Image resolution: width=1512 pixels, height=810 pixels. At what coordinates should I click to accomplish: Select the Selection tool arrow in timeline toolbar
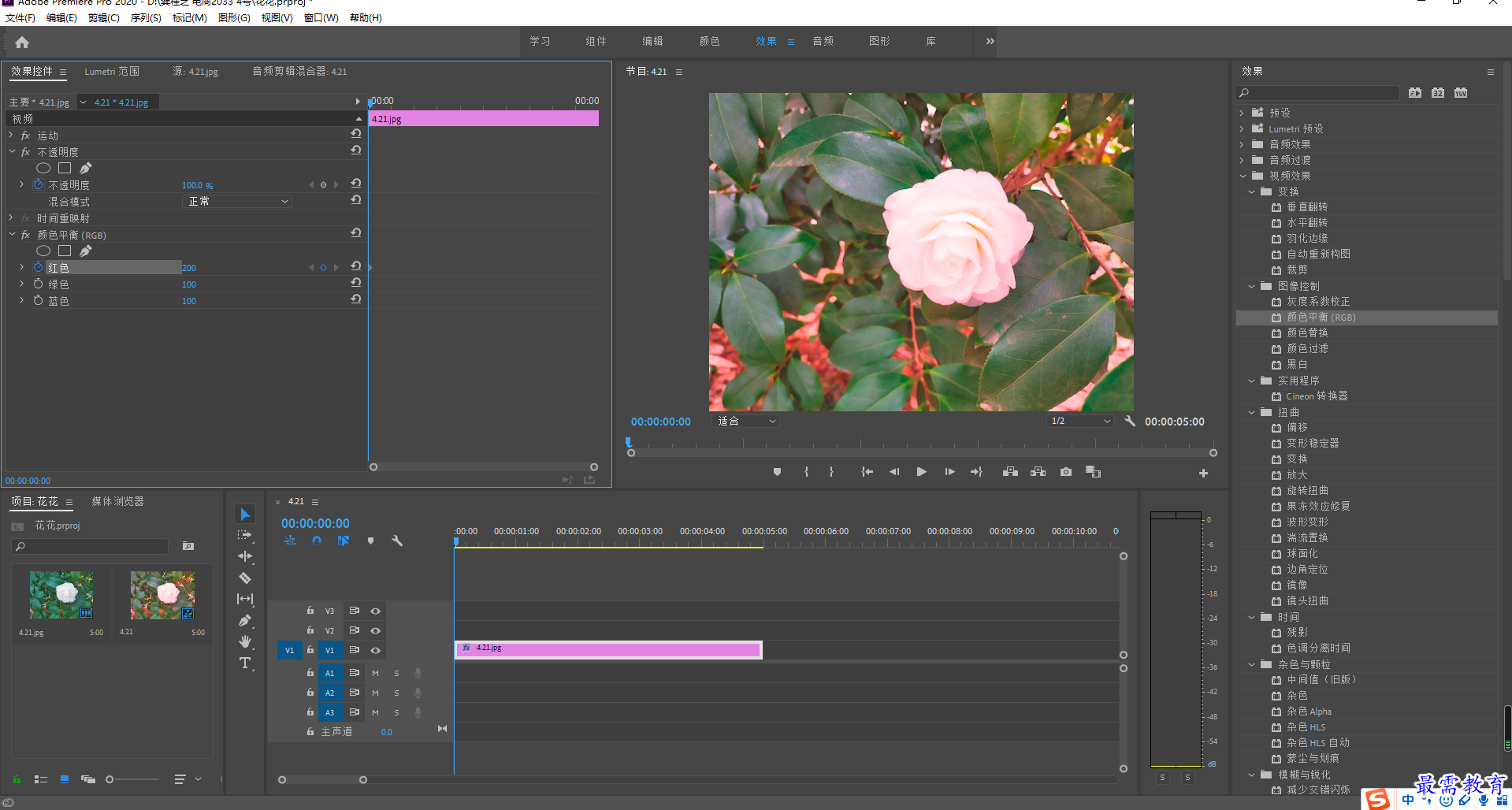point(245,515)
